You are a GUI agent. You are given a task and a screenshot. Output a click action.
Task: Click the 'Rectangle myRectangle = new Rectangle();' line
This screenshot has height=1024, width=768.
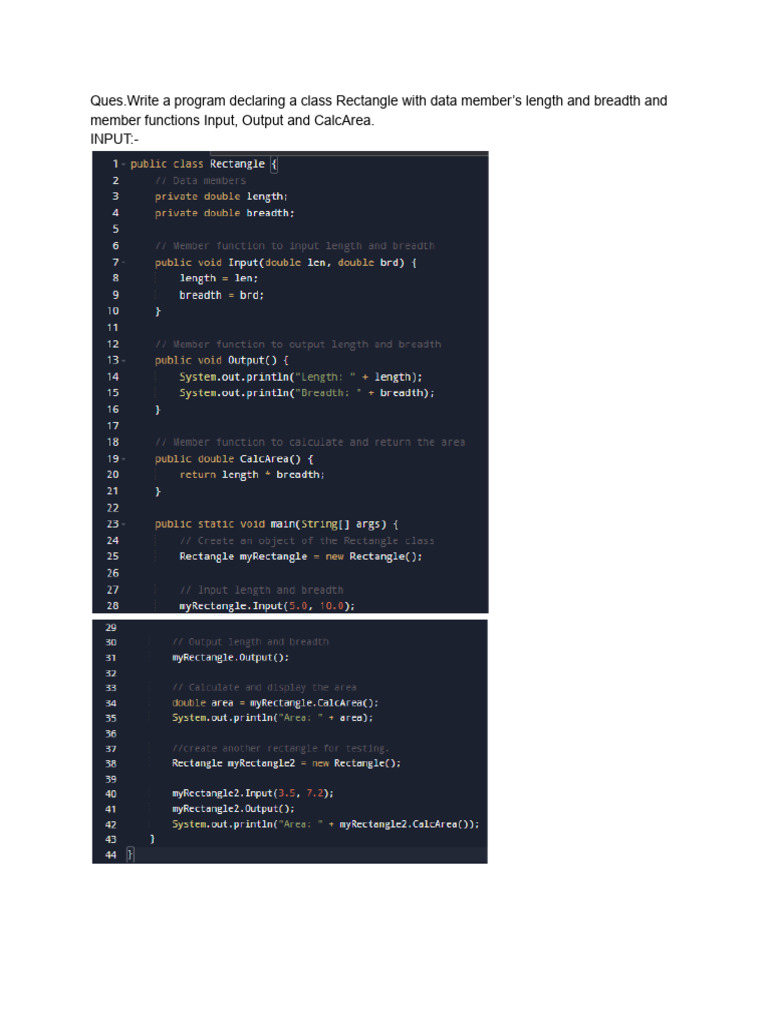click(301, 556)
